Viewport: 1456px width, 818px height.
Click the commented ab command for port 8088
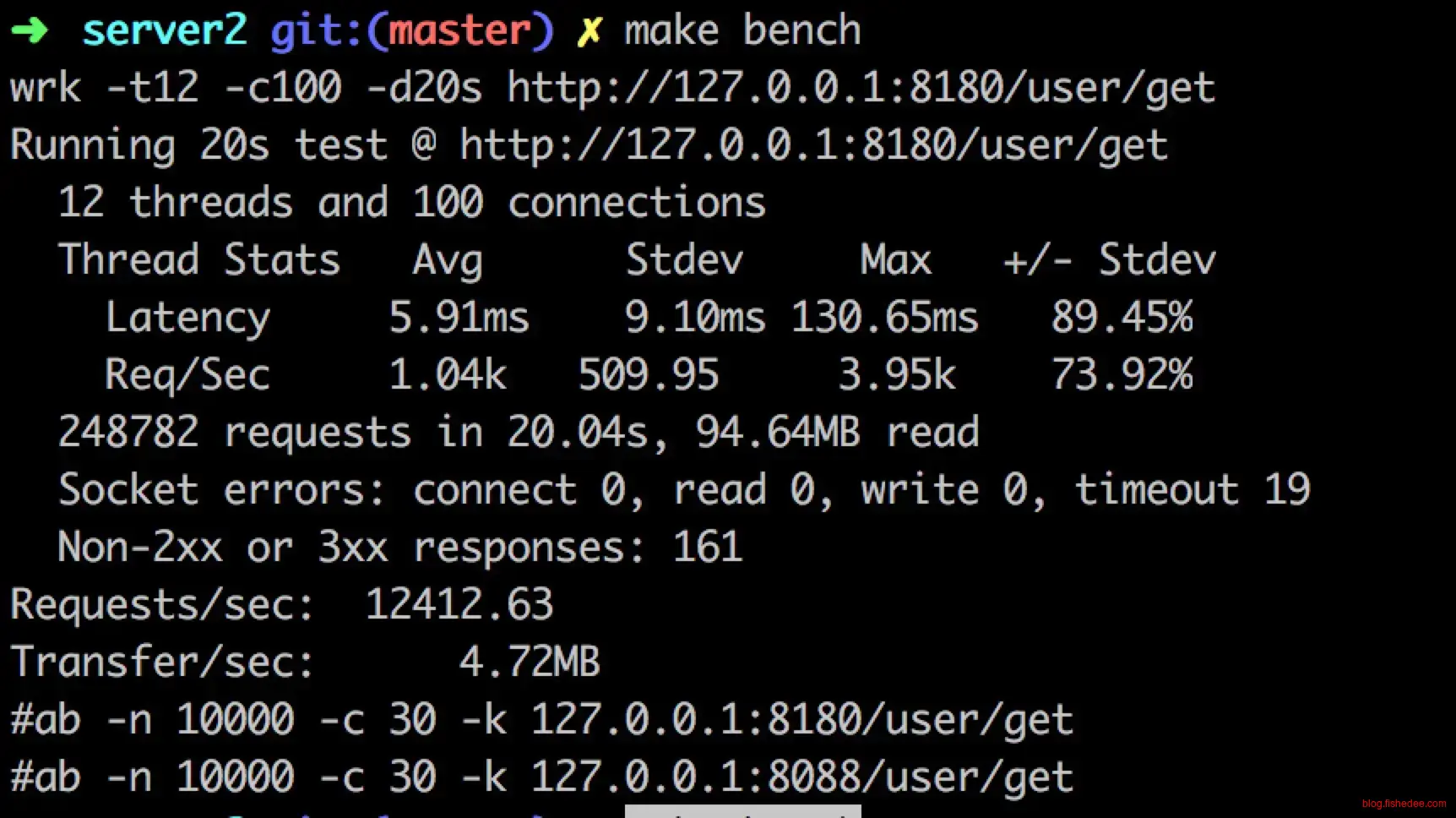pos(541,777)
